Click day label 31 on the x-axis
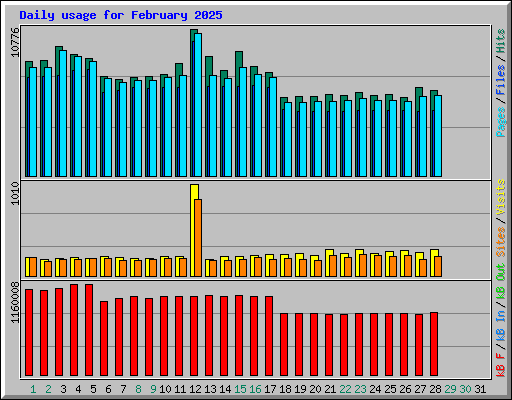Image resolution: width=512 pixels, height=400 pixels. [x=480, y=389]
